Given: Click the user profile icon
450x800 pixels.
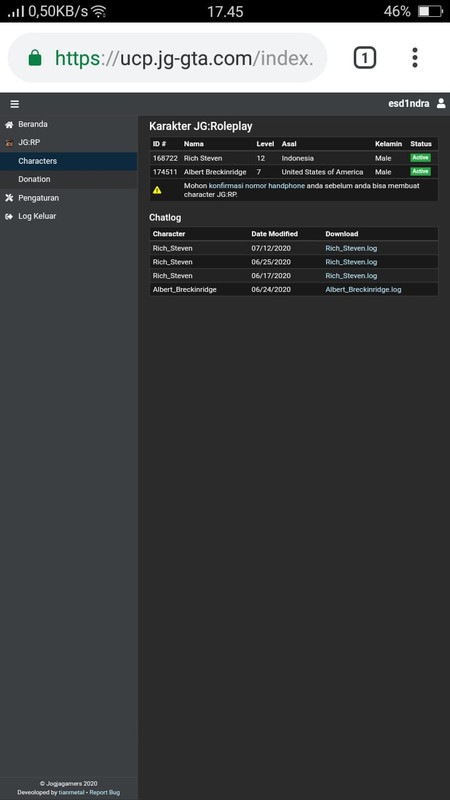Looking at the screenshot, I should [441, 104].
